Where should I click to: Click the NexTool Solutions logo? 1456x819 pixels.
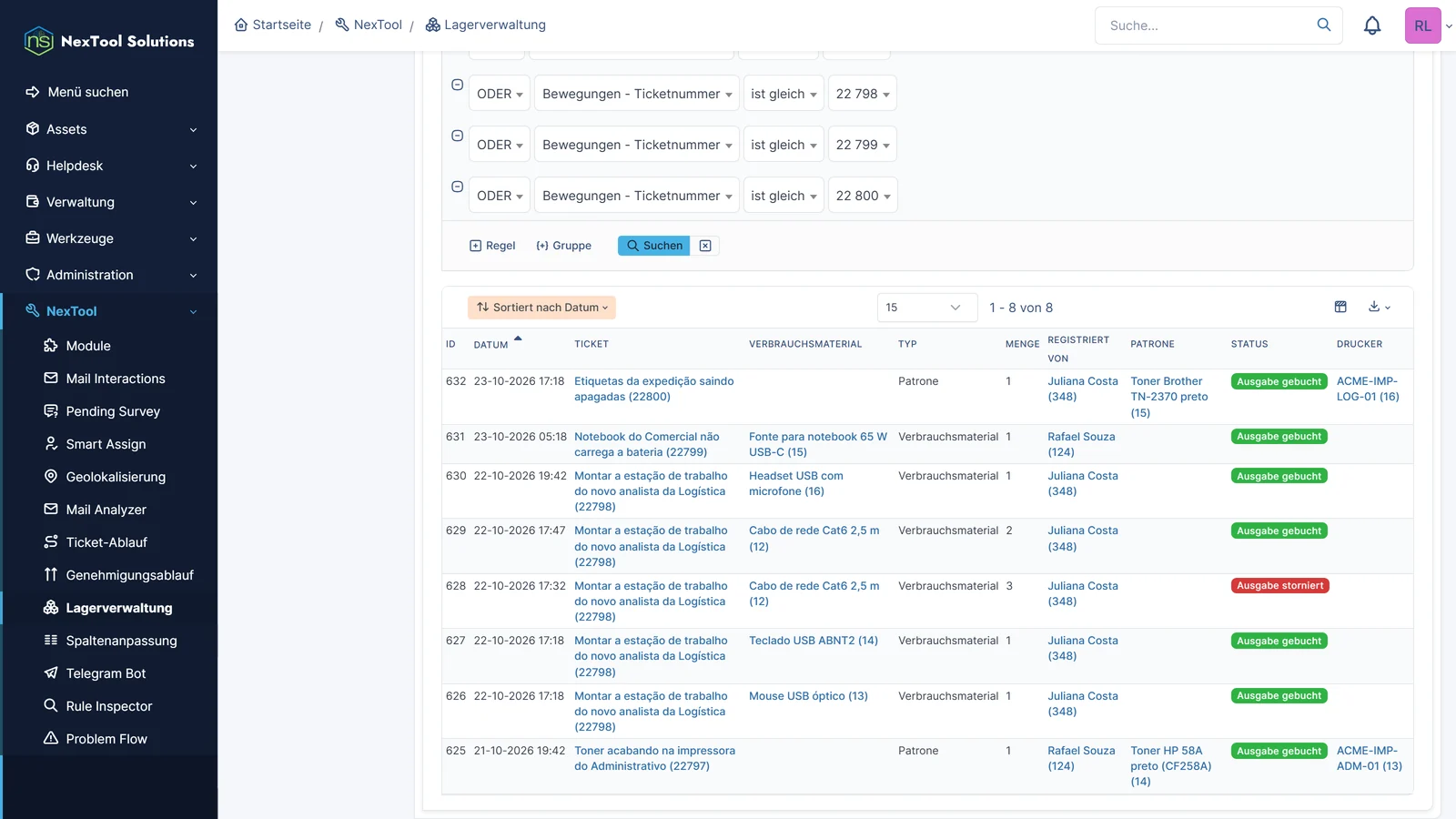pos(109,41)
